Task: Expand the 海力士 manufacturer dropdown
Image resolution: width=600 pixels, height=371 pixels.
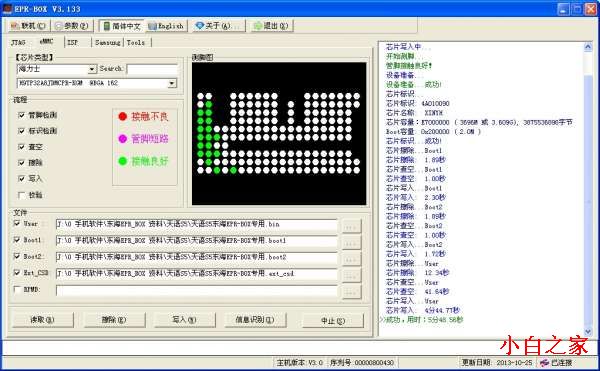Action: coord(92,69)
